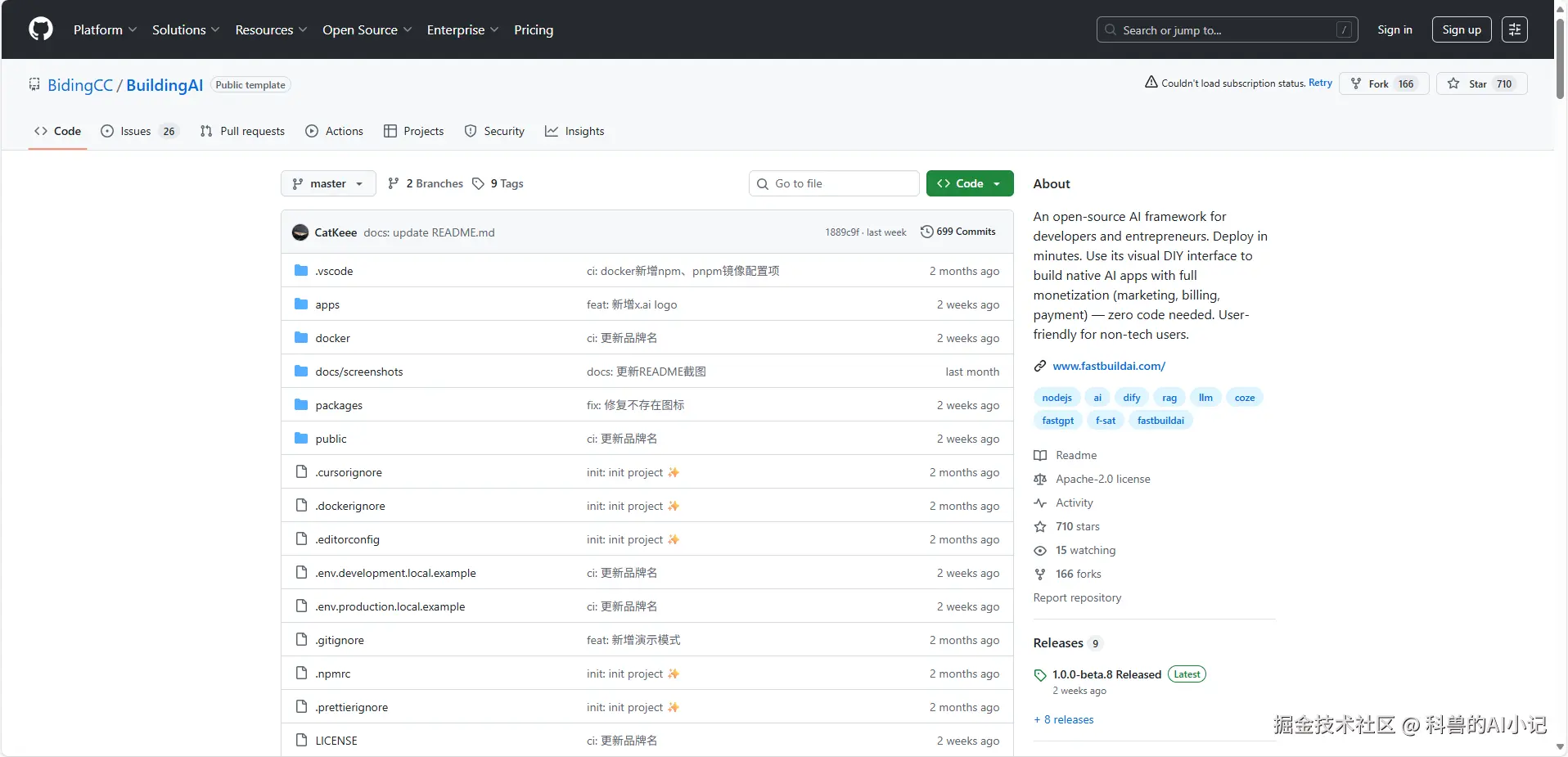Click the Fork button

pos(1384,83)
